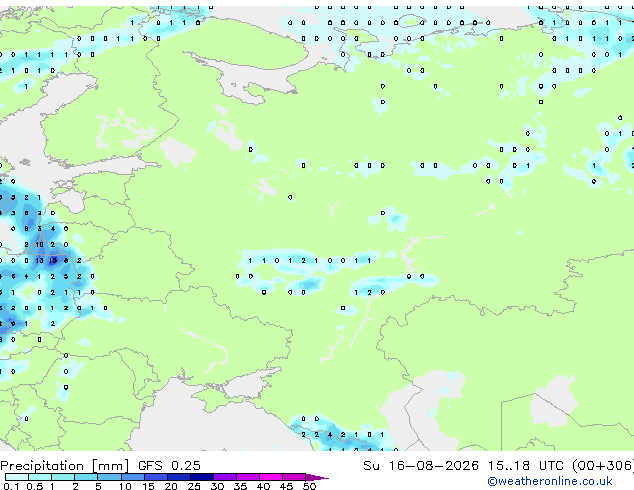The width and height of the screenshot is (634, 490).
Task: Click the 10–15 mm legend swatch
Action: 132,477
